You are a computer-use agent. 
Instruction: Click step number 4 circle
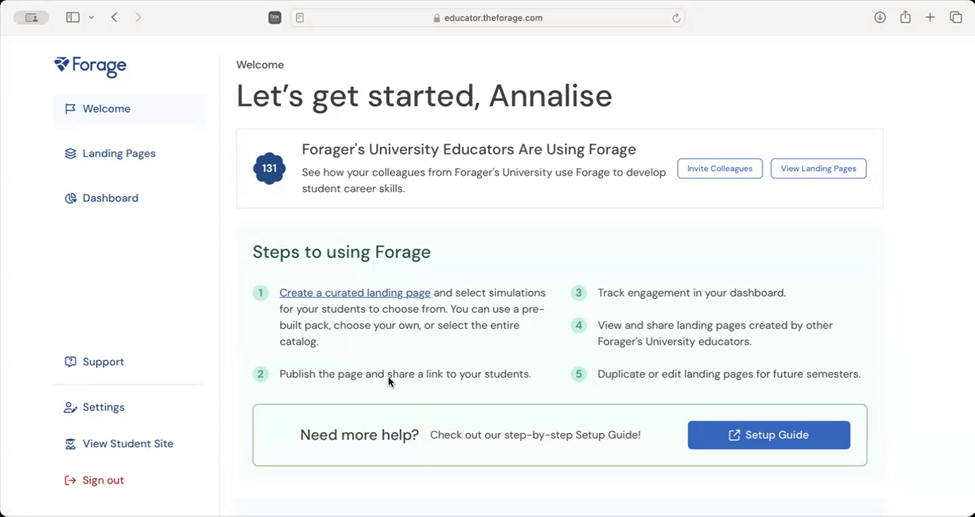[579, 325]
